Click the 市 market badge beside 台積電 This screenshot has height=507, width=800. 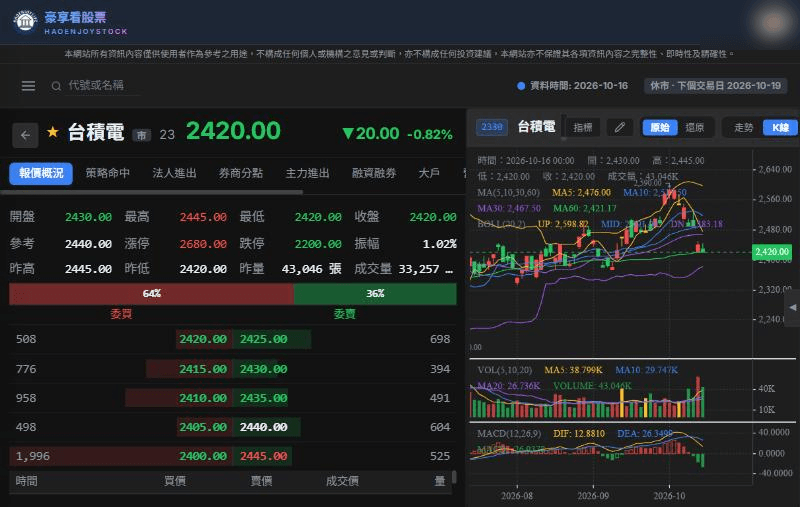pos(141,135)
